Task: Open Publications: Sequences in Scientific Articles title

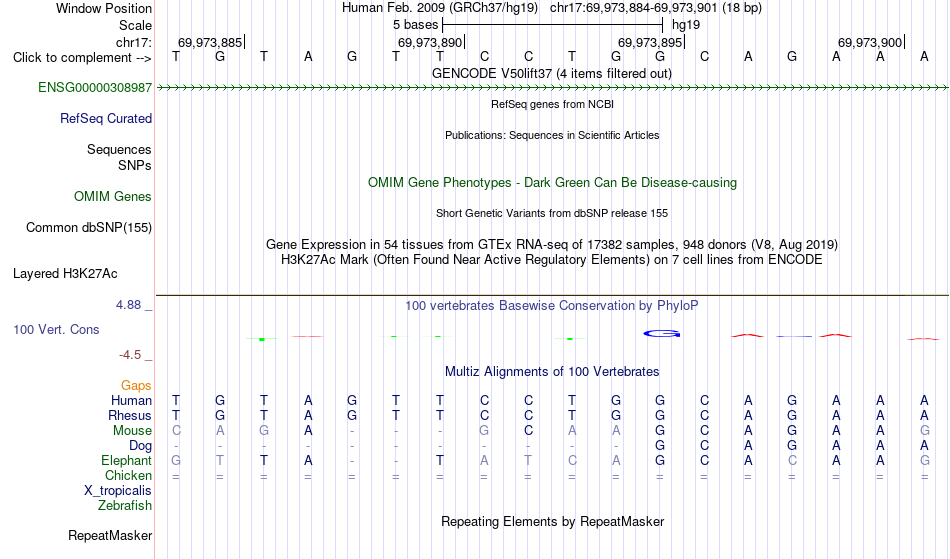Action: 552,135
